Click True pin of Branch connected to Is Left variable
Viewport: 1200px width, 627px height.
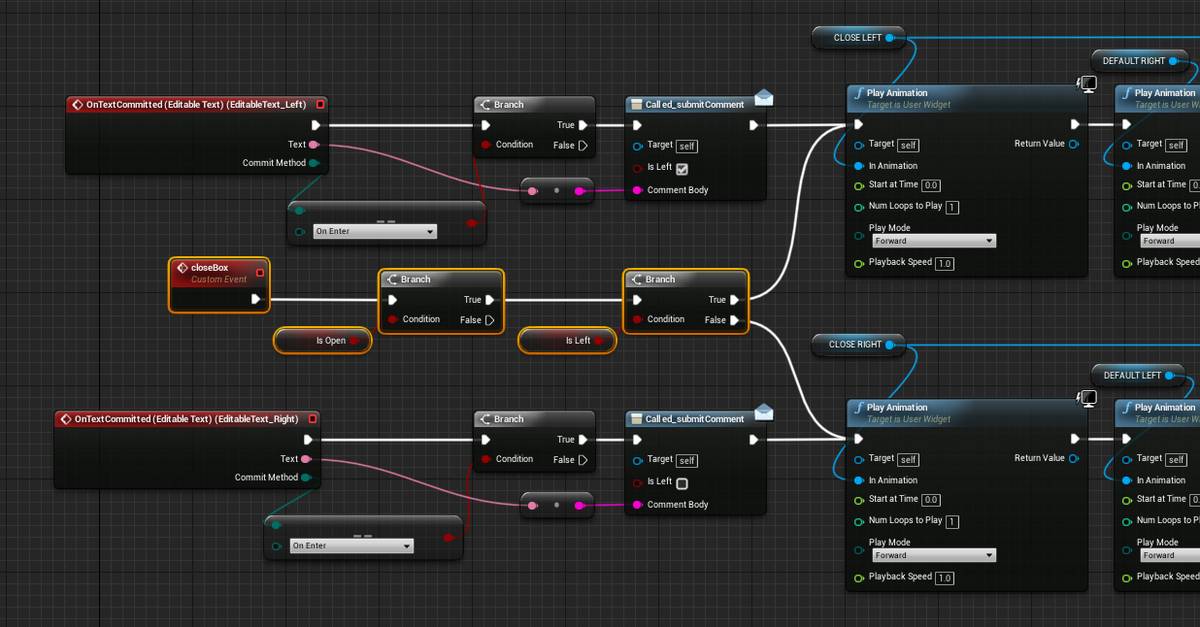click(x=734, y=300)
